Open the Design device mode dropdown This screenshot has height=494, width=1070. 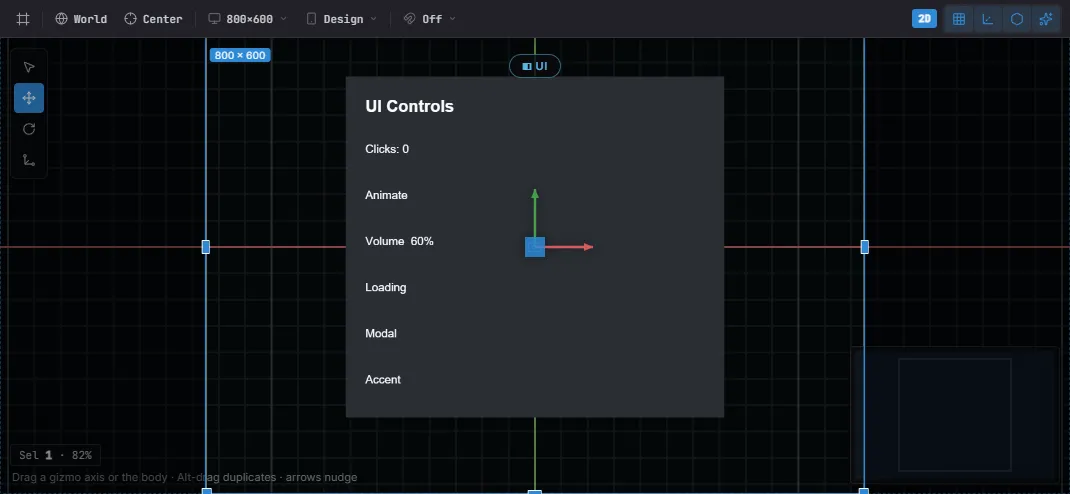pos(341,19)
